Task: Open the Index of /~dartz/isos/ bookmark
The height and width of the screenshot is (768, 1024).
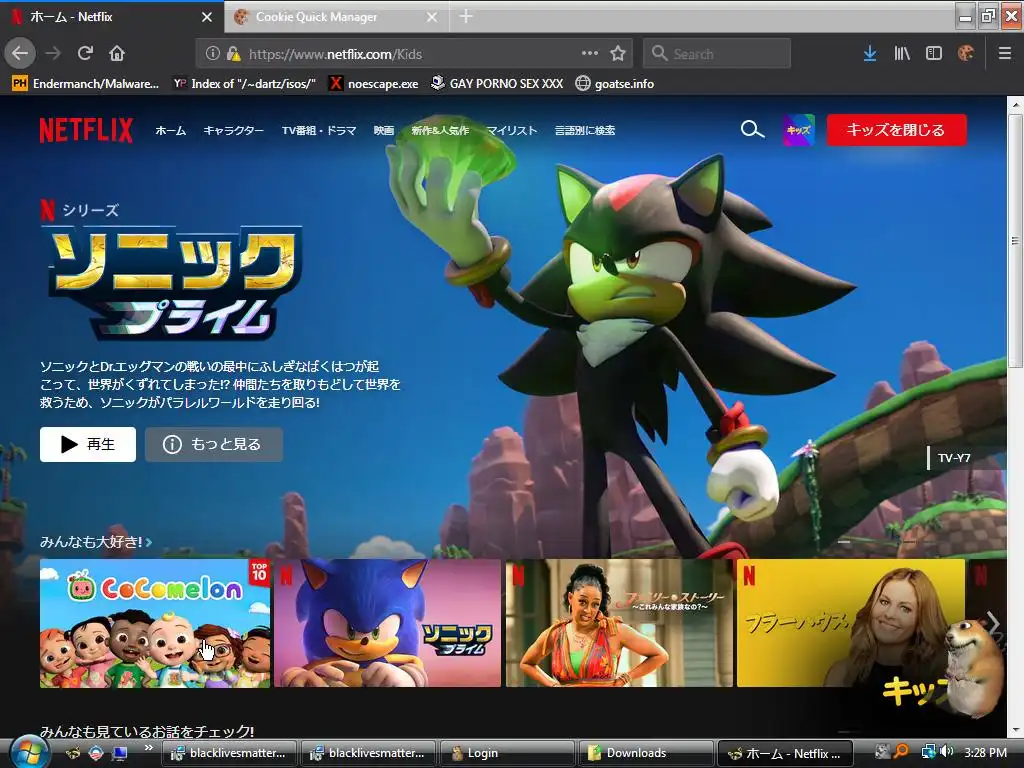Action: tap(244, 84)
